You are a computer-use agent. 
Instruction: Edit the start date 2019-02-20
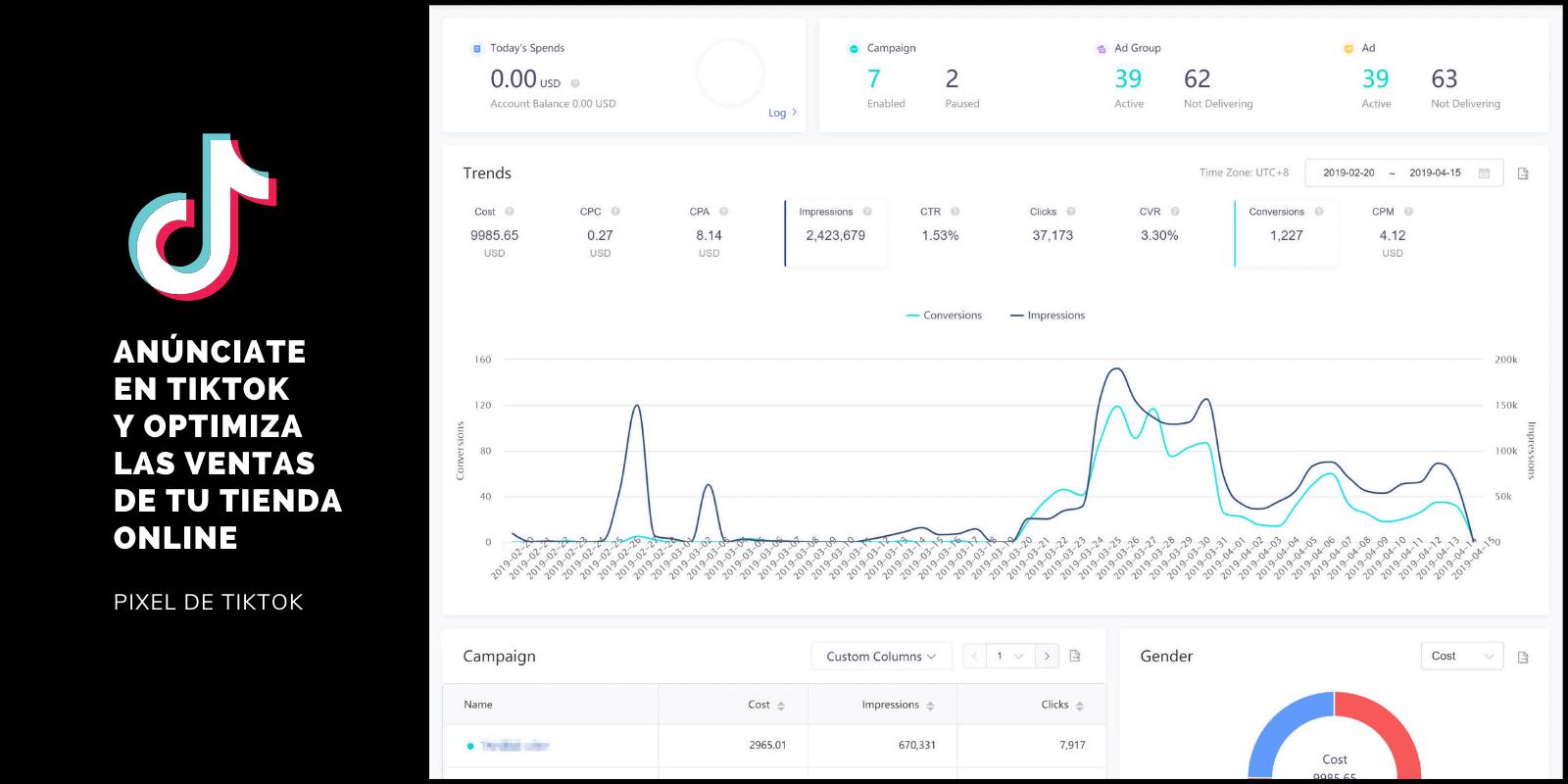coord(1348,173)
